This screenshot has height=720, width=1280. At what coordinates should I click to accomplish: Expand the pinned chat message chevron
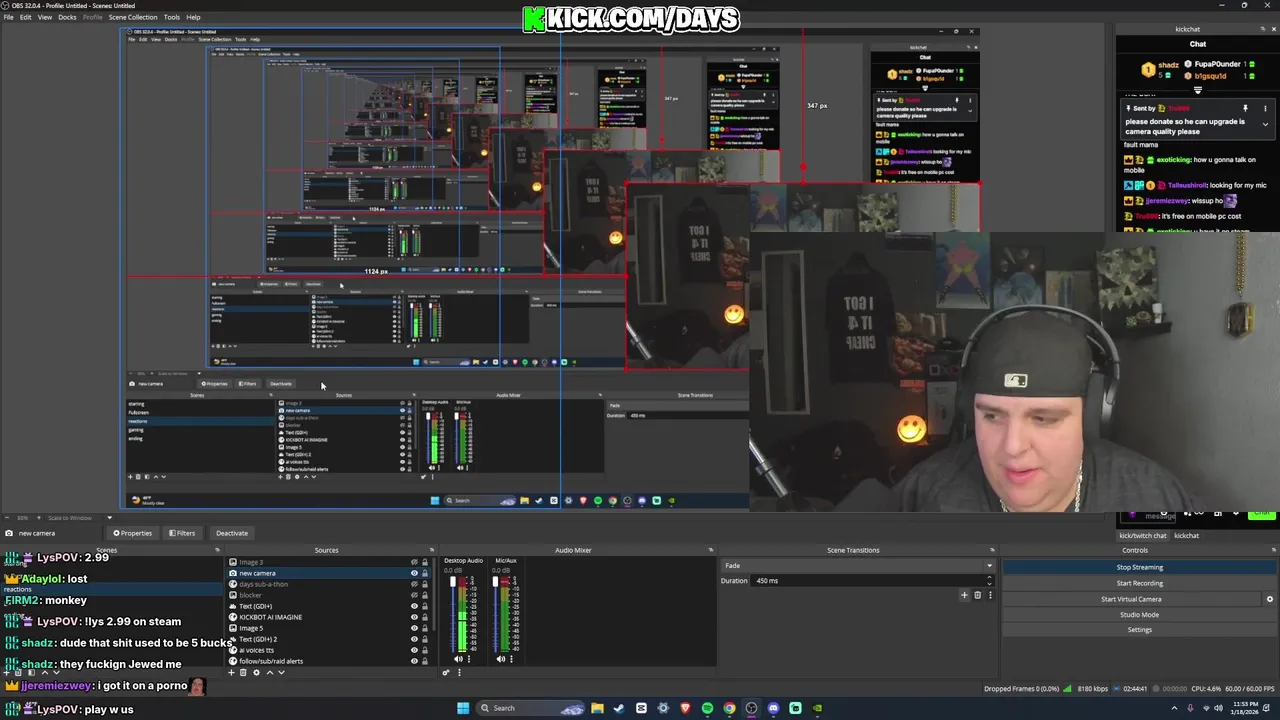pos(1265,124)
